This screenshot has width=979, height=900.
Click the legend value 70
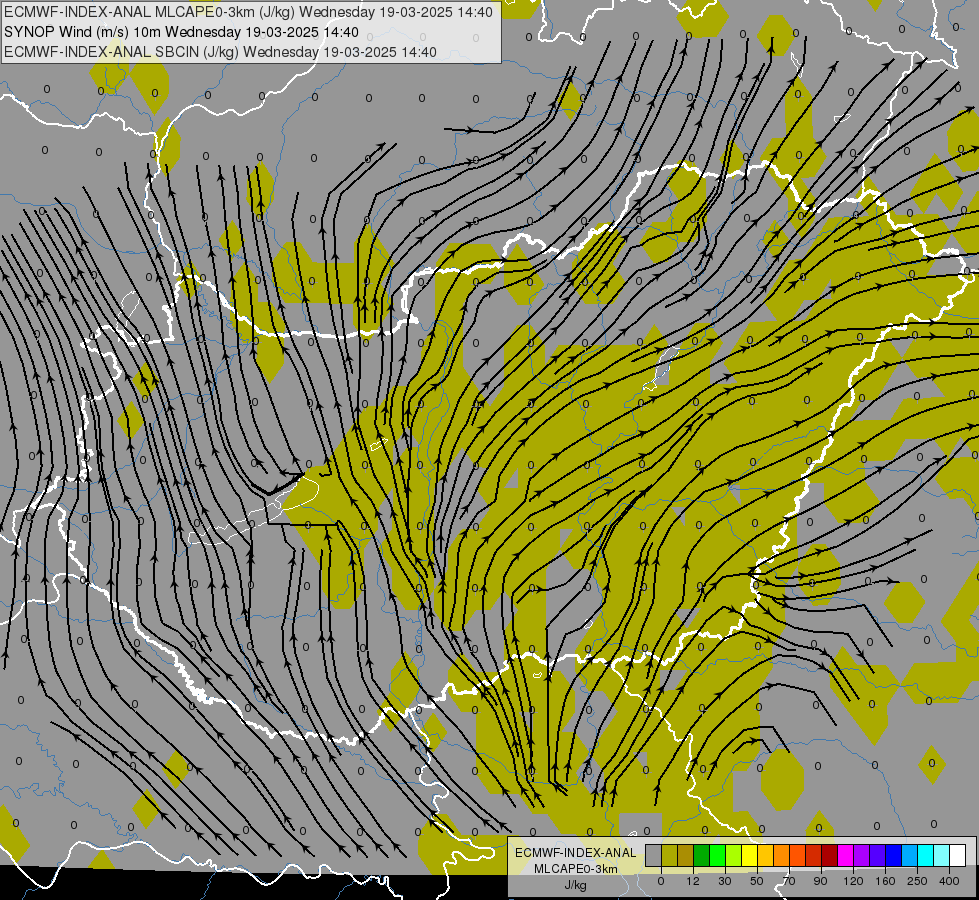pos(789,881)
